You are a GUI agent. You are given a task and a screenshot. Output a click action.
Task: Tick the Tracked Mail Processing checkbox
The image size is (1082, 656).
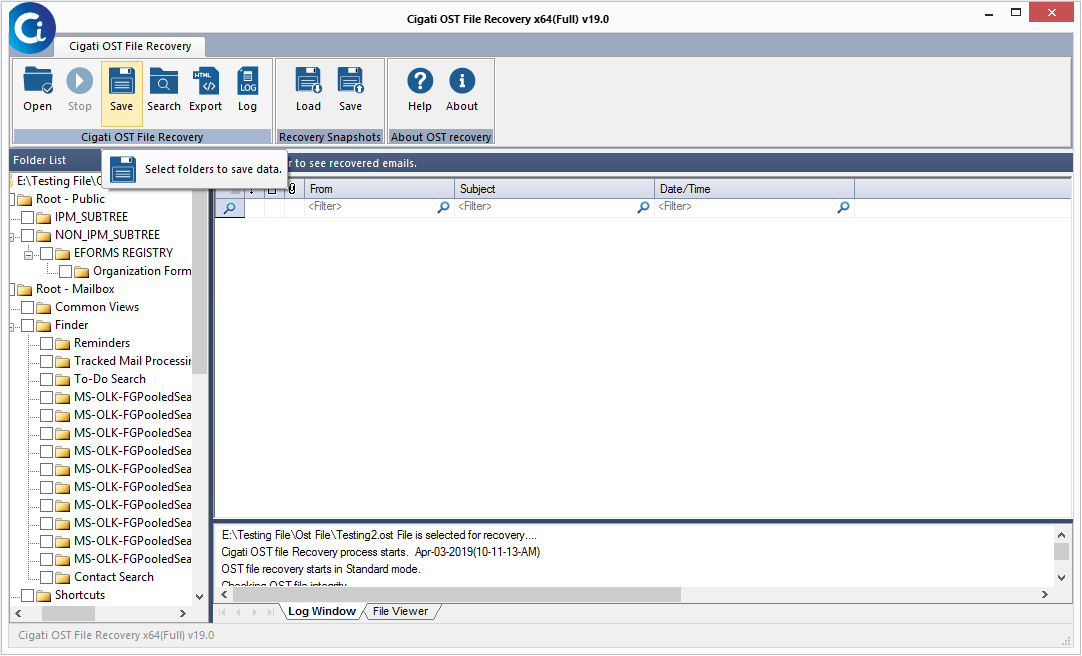(46, 361)
